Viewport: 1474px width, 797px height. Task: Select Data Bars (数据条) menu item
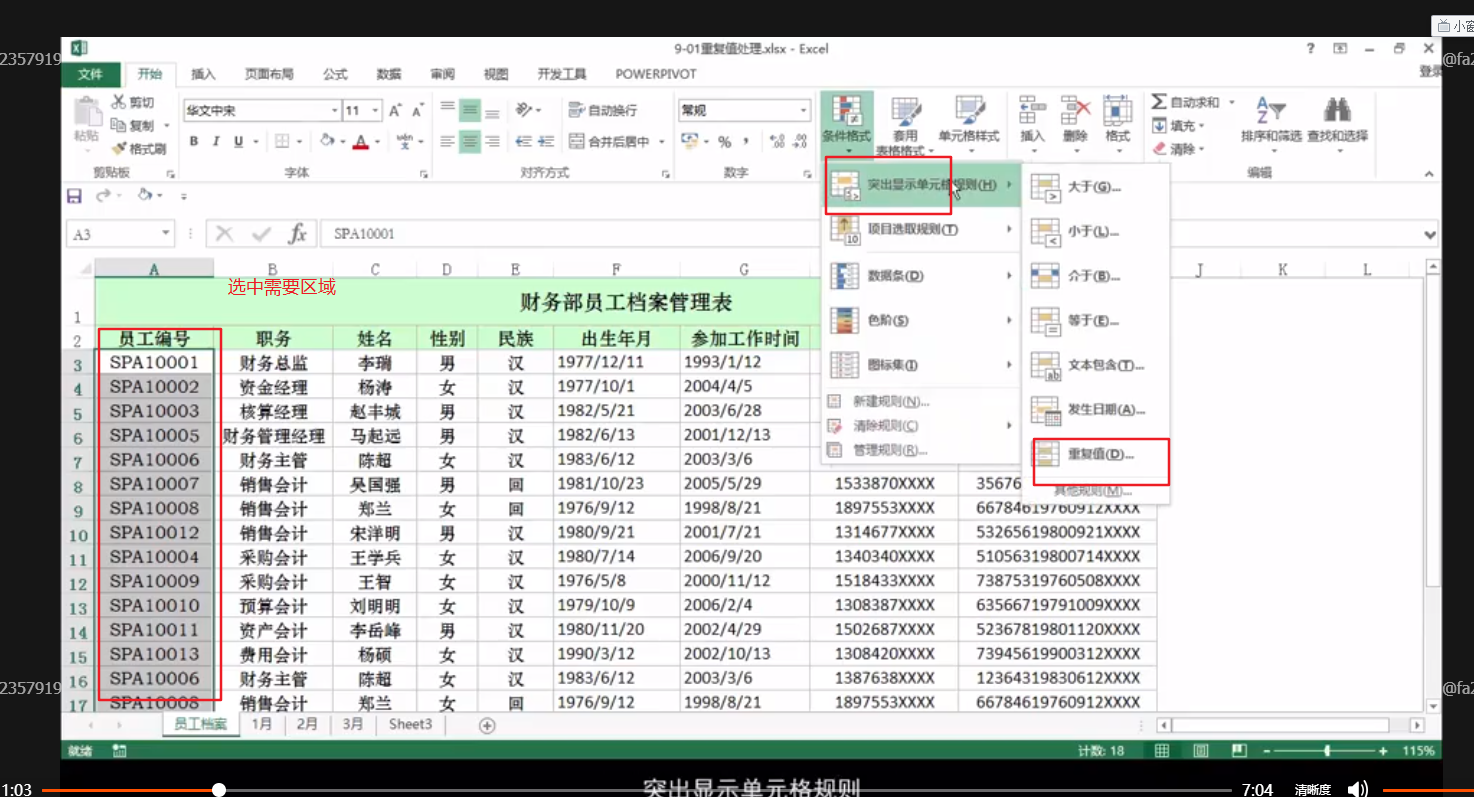(x=921, y=275)
